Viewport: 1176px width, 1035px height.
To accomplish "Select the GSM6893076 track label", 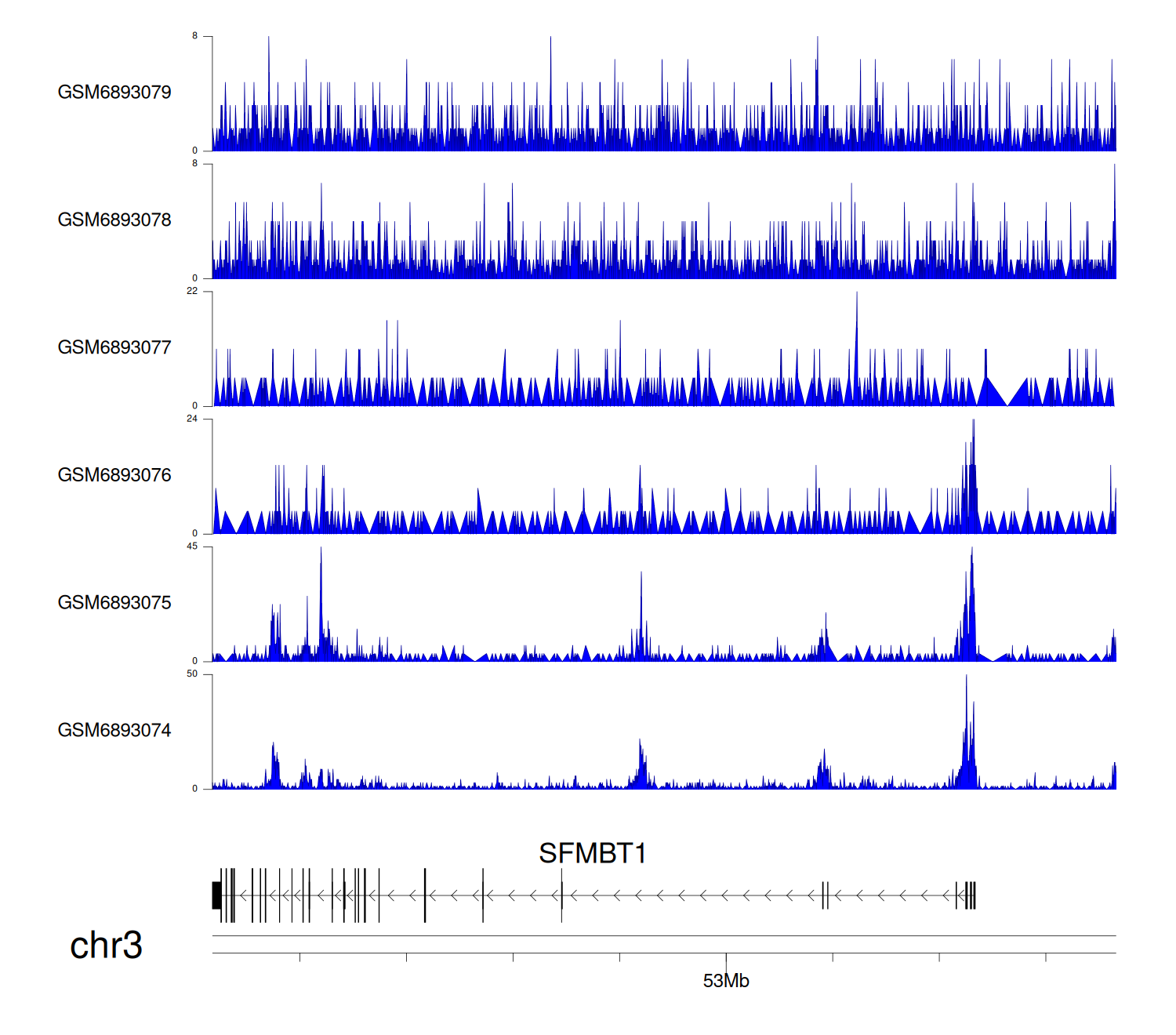I will point(114,475).
